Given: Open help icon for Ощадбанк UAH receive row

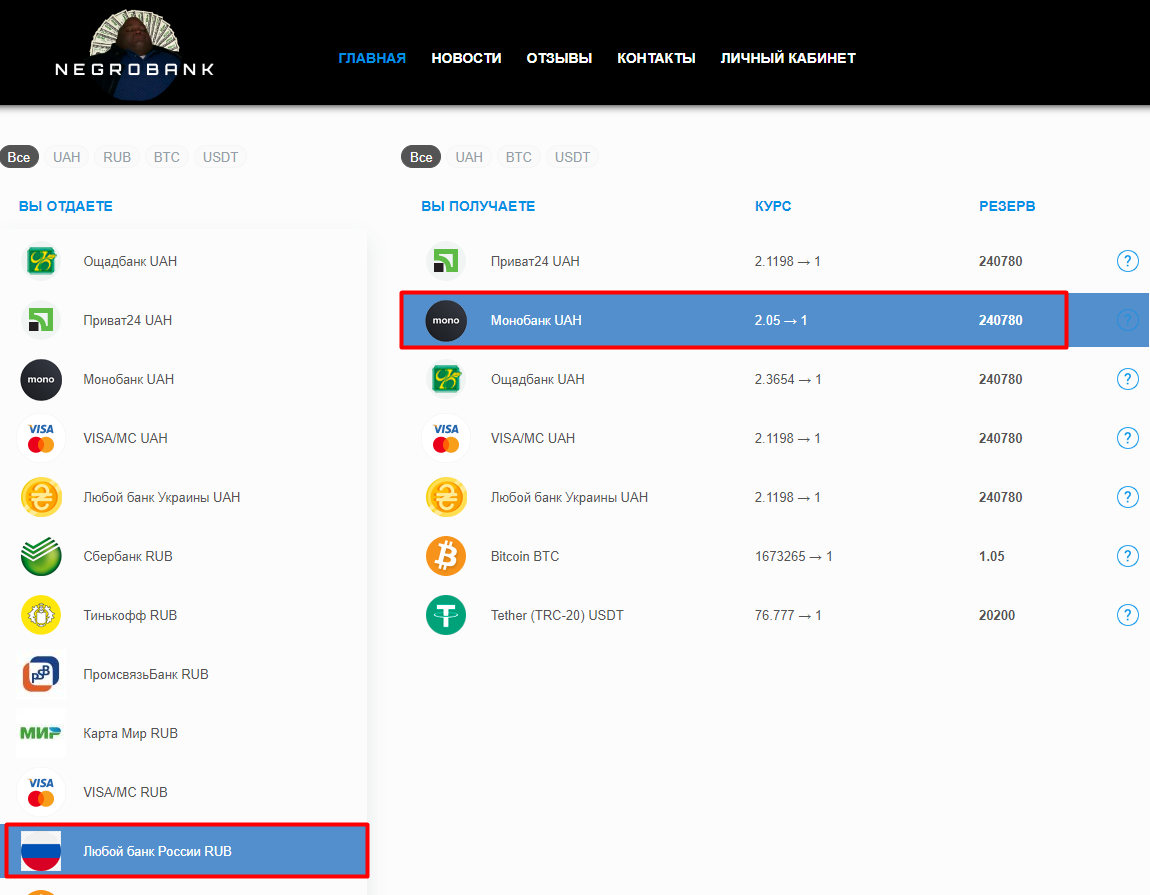Looking at the screenshot, I should pyautogui.click(x=1127, y=379).
